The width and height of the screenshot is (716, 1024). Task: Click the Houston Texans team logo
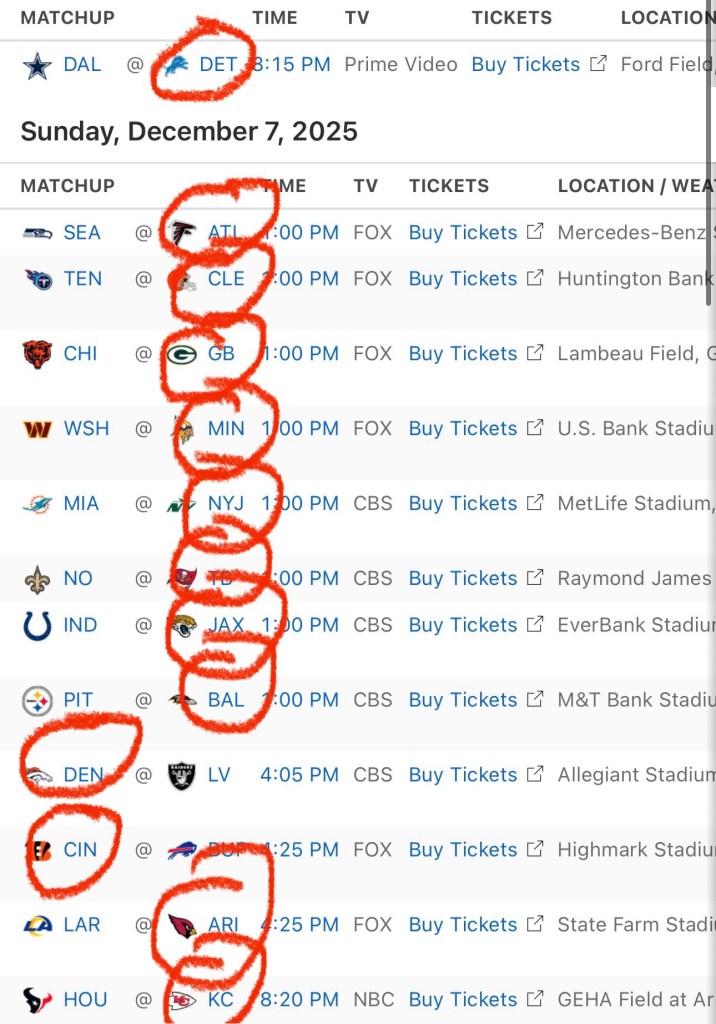(37, 1000)
